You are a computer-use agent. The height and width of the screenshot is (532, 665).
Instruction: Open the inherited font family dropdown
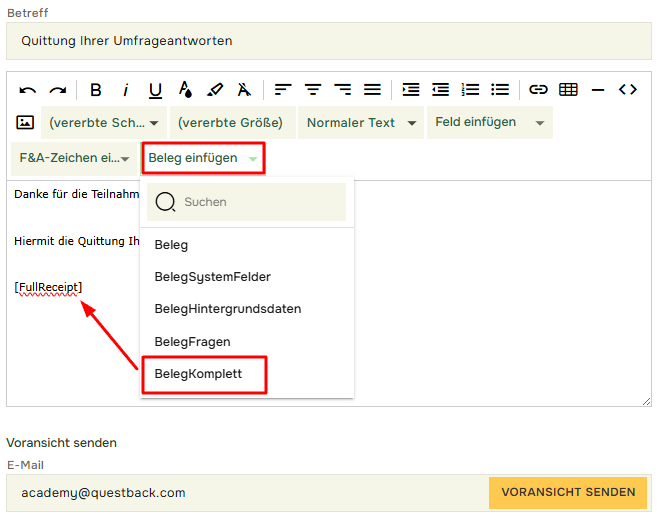pyautogui.click(x=103, y=123)
